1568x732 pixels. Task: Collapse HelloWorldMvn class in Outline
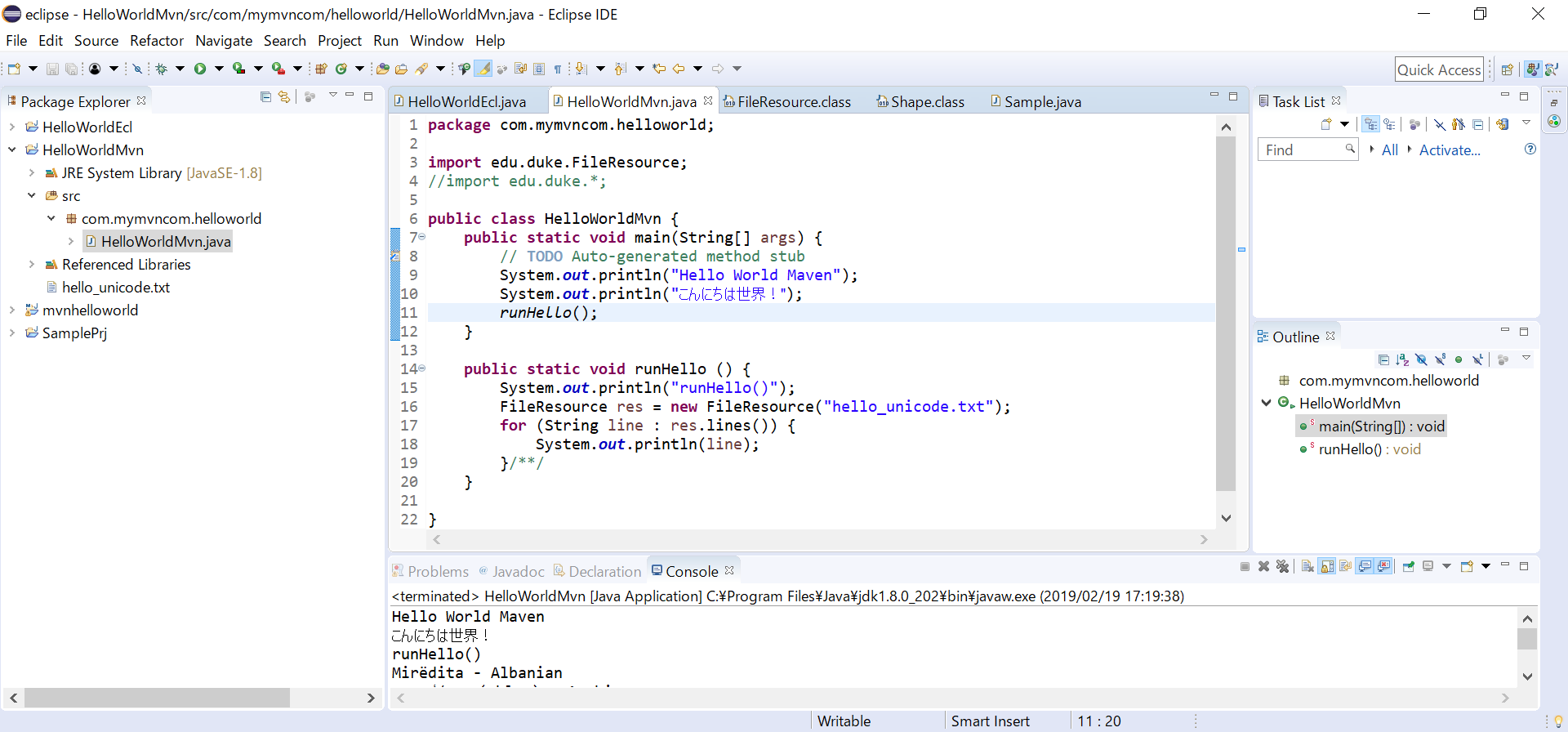1267,403
